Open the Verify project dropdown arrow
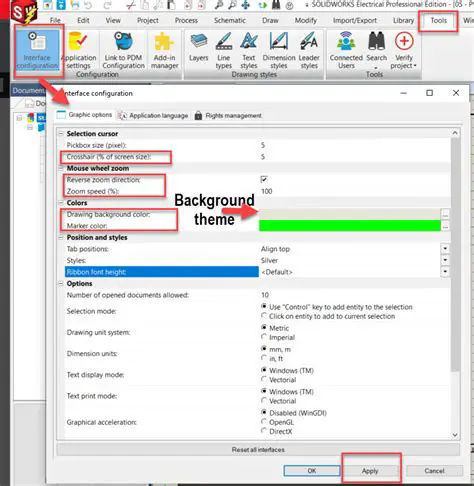The image size is (474, 486). 415,66
